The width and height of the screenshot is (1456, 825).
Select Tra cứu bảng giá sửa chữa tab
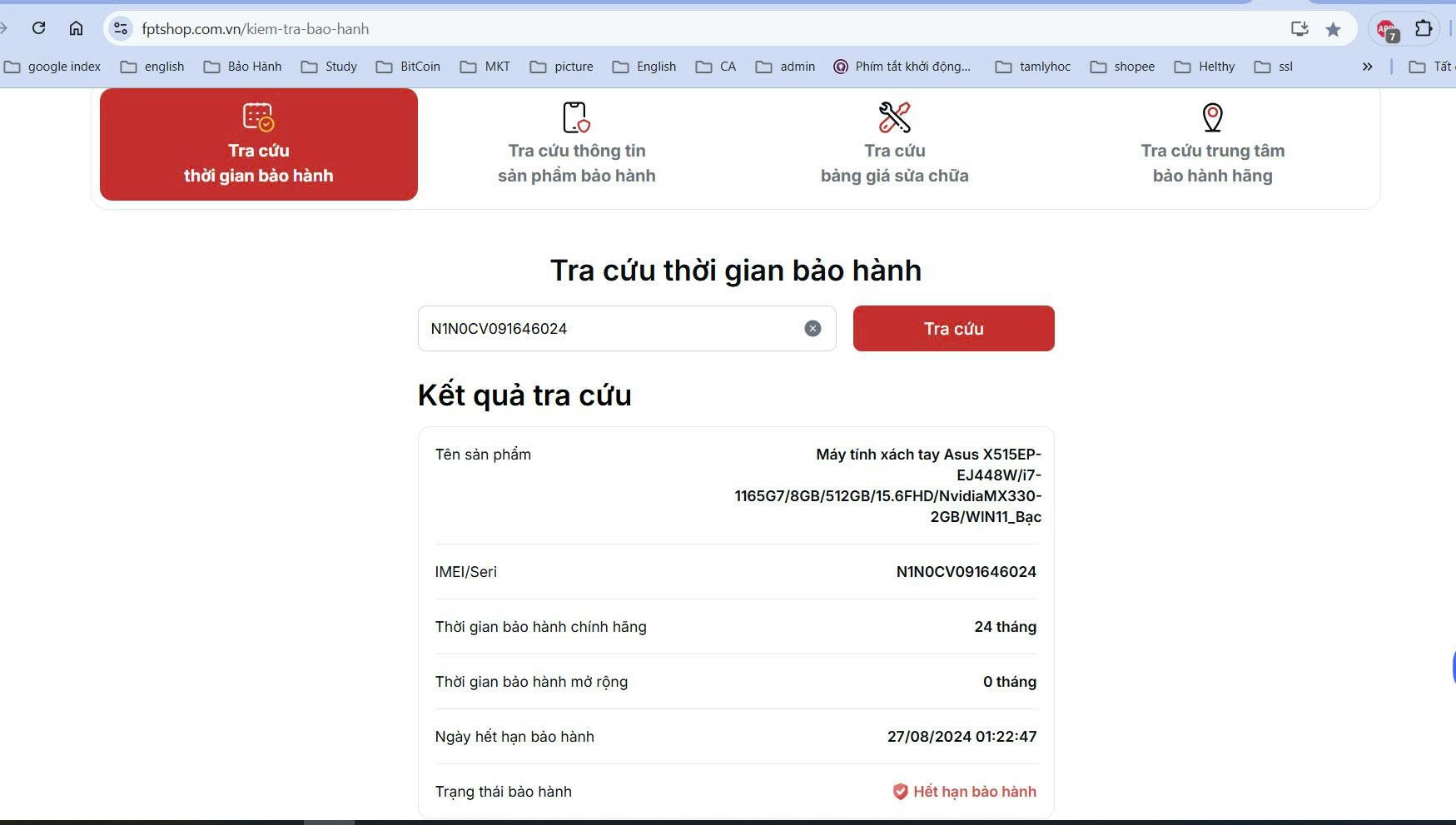pyautogui.click(x=895, y=144)
